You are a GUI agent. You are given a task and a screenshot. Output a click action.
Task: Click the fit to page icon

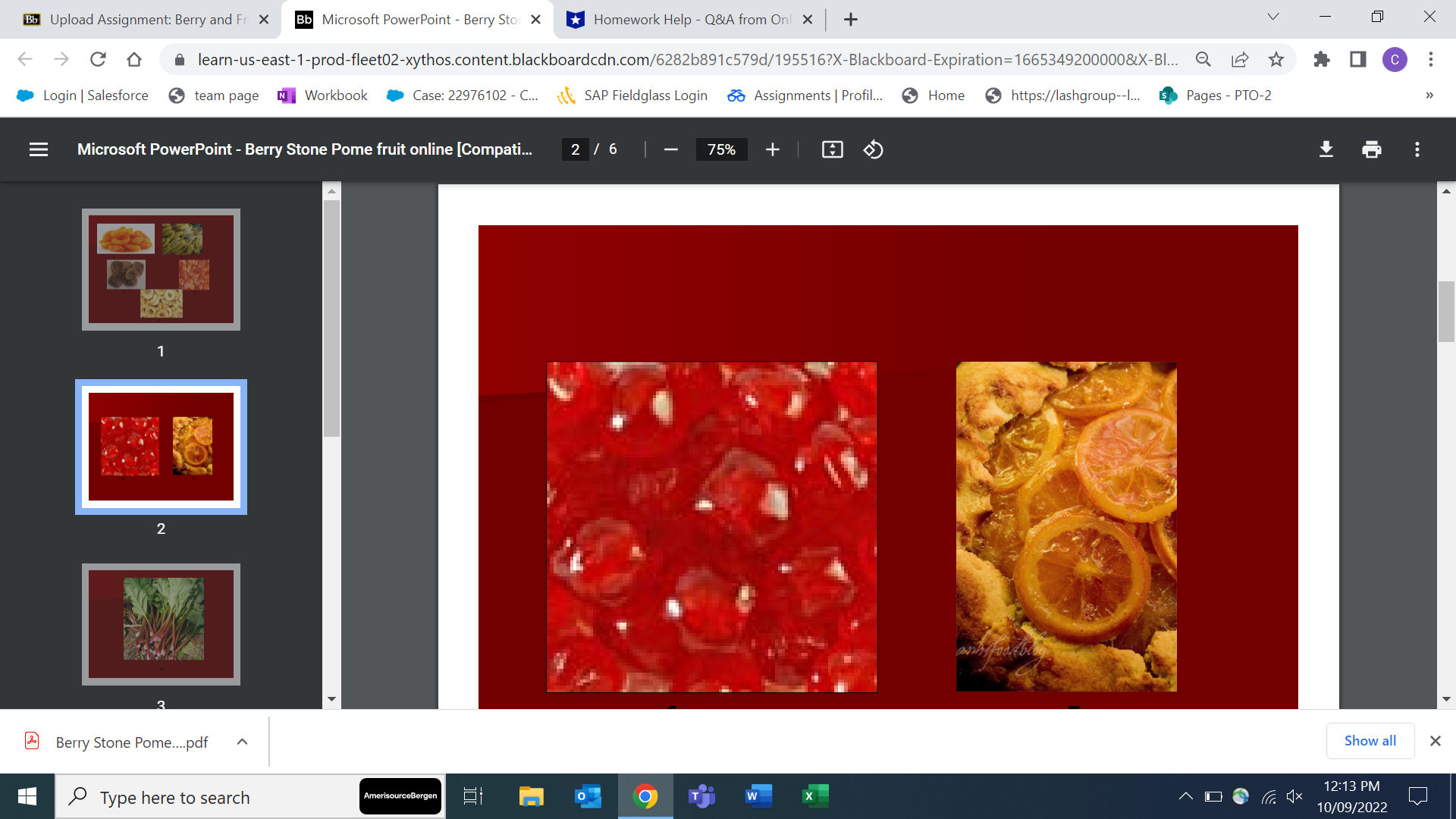click(x=832, y=149)
